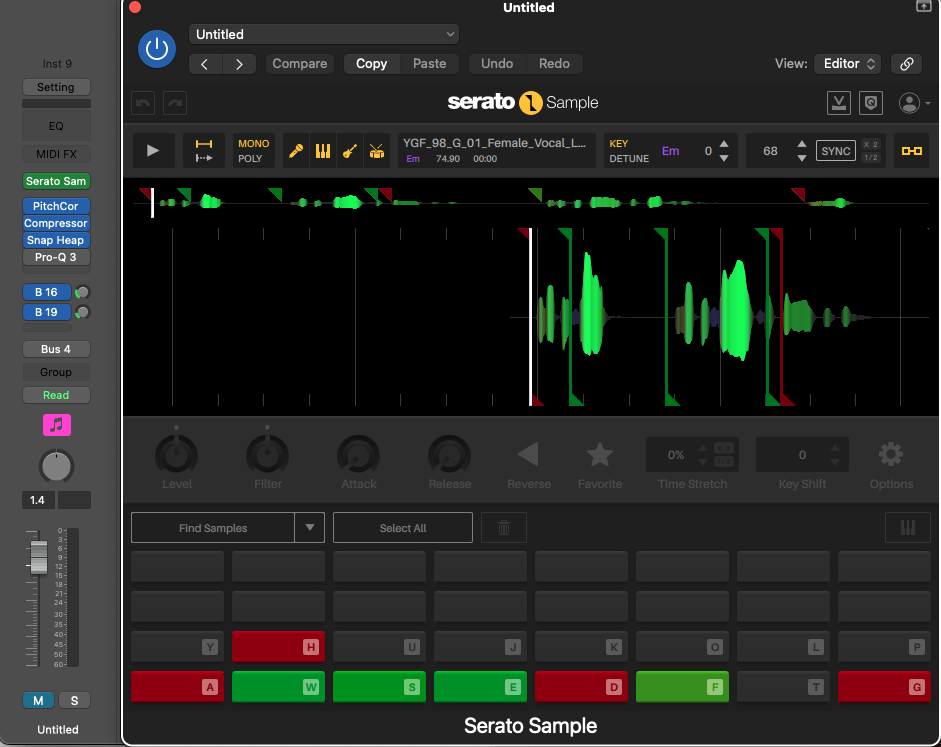Click Serato undo arrow icon

pyautogui.click(x=143, y=103)
